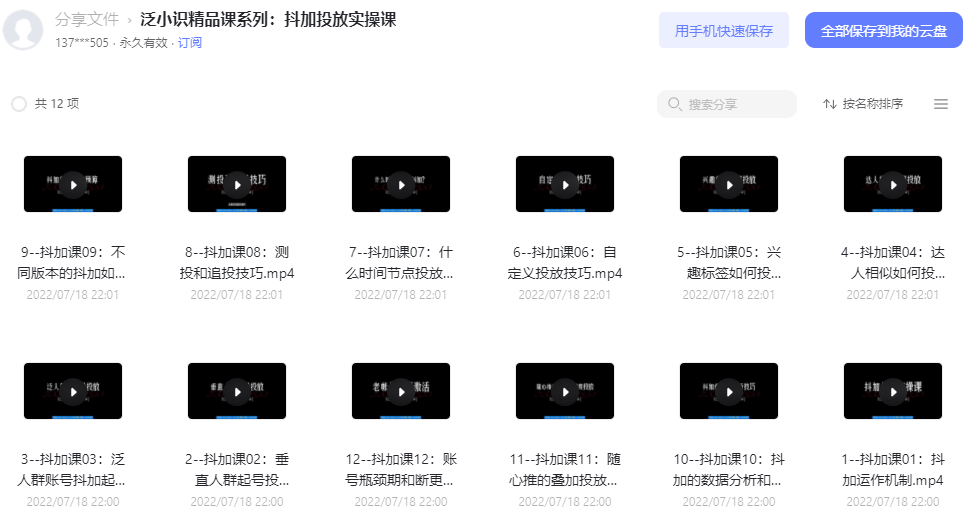Click the search magnifier icon
The width and height of the screenshot is (970, 519).
[674, 104]
